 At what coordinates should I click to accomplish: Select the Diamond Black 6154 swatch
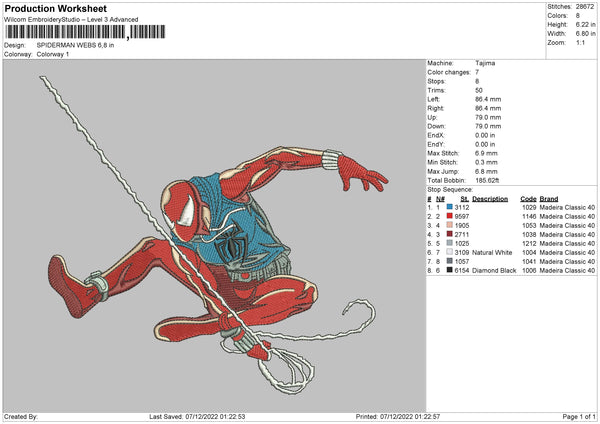[x=450, y=270]
